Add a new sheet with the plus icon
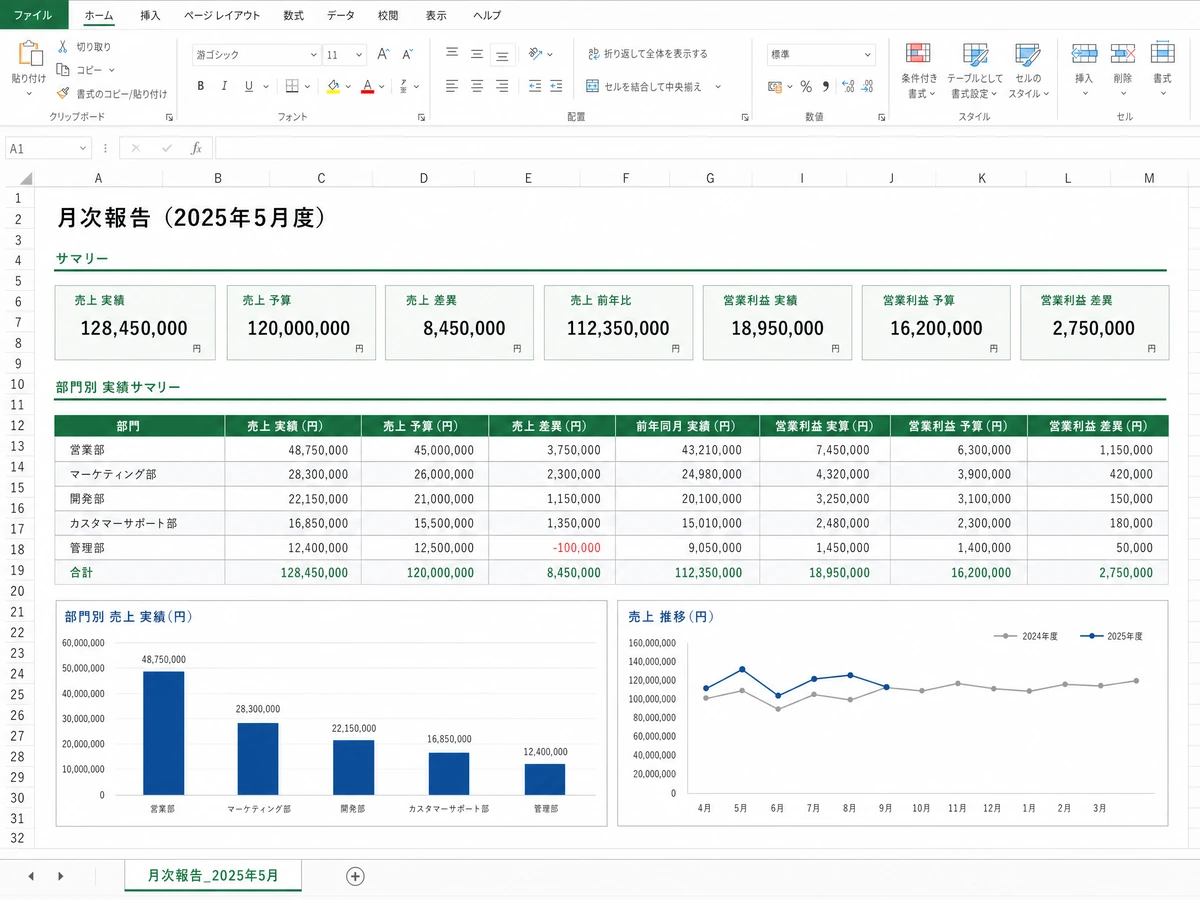1200x900 pixels. point(355,876)
